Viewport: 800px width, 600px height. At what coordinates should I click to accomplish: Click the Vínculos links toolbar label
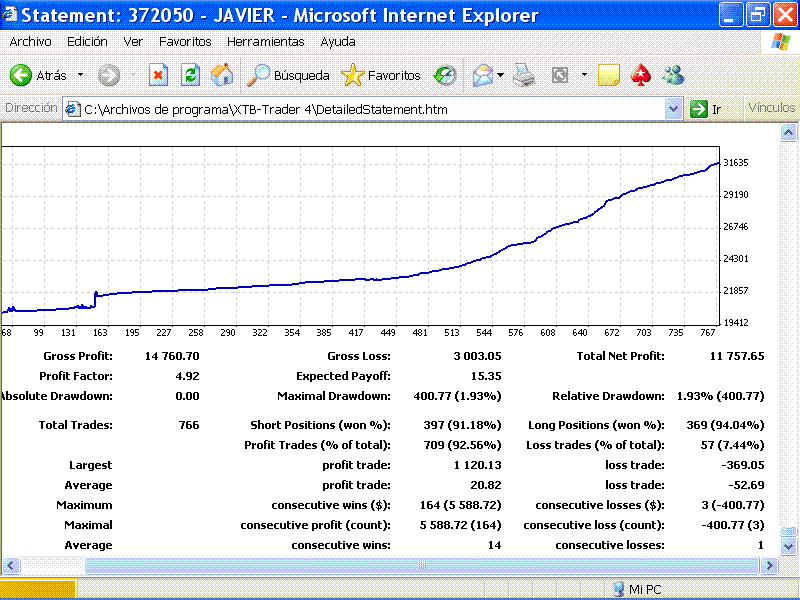(x=771, y=108)
